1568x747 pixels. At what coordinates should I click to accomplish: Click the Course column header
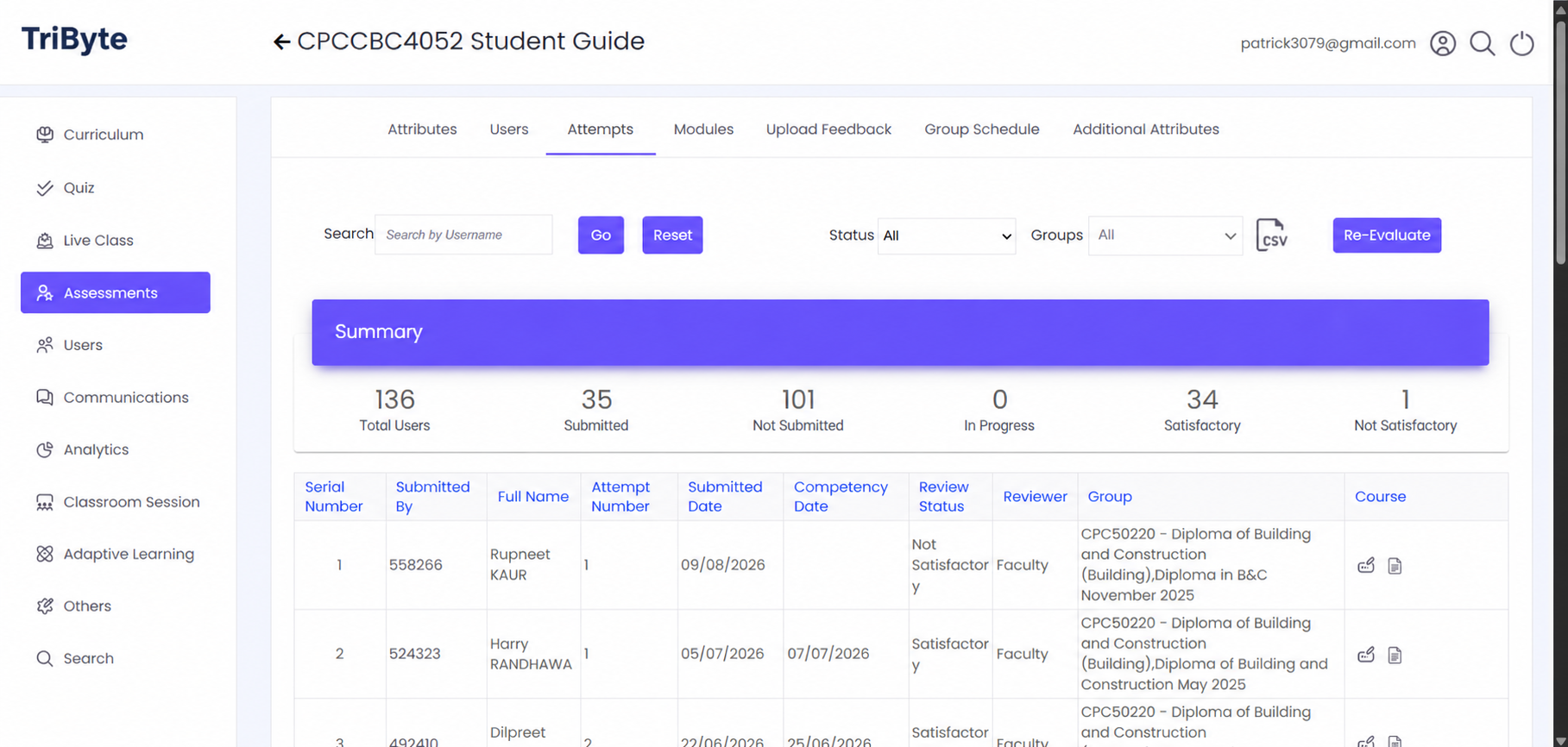click(x=1380, y=497)
